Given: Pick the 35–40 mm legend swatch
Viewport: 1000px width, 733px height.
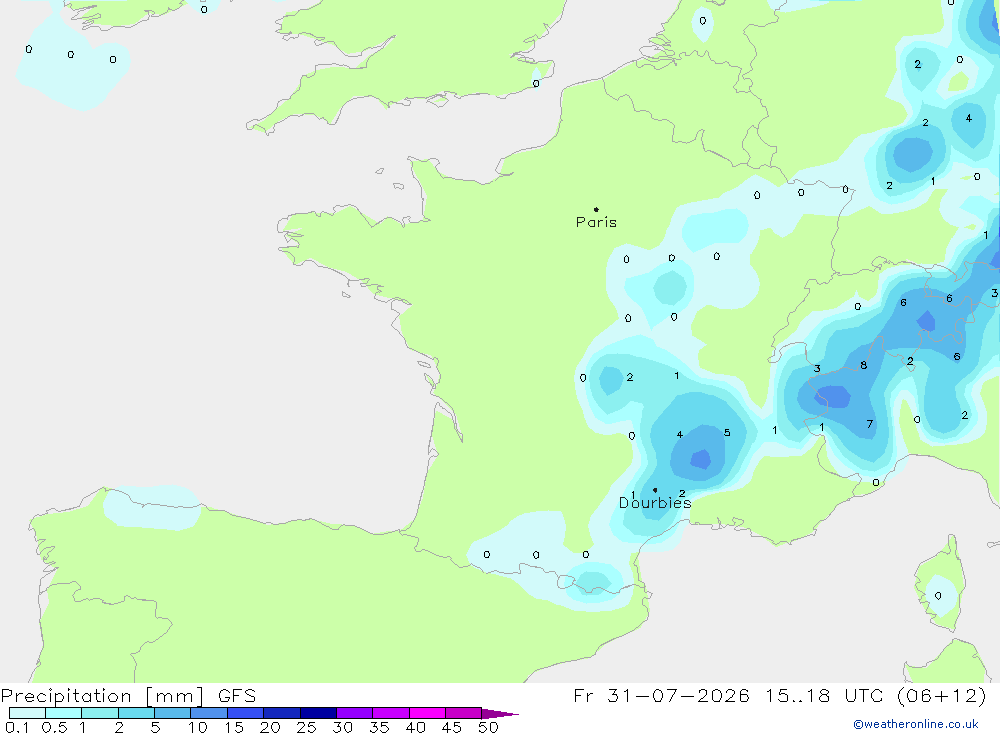Looking at the screenshot, I should pyautogui.click(x=391, y=713).
